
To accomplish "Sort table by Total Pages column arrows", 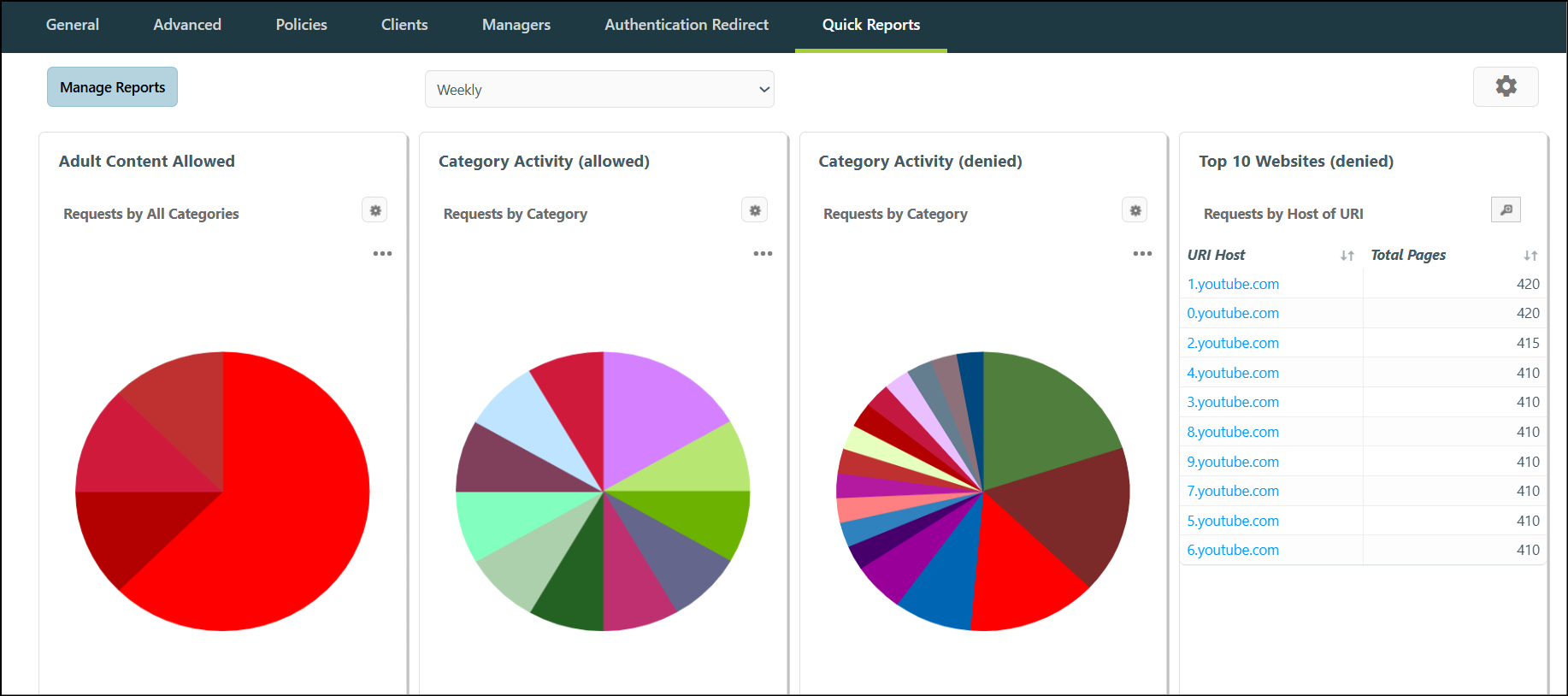I will tap(1530, 256).
